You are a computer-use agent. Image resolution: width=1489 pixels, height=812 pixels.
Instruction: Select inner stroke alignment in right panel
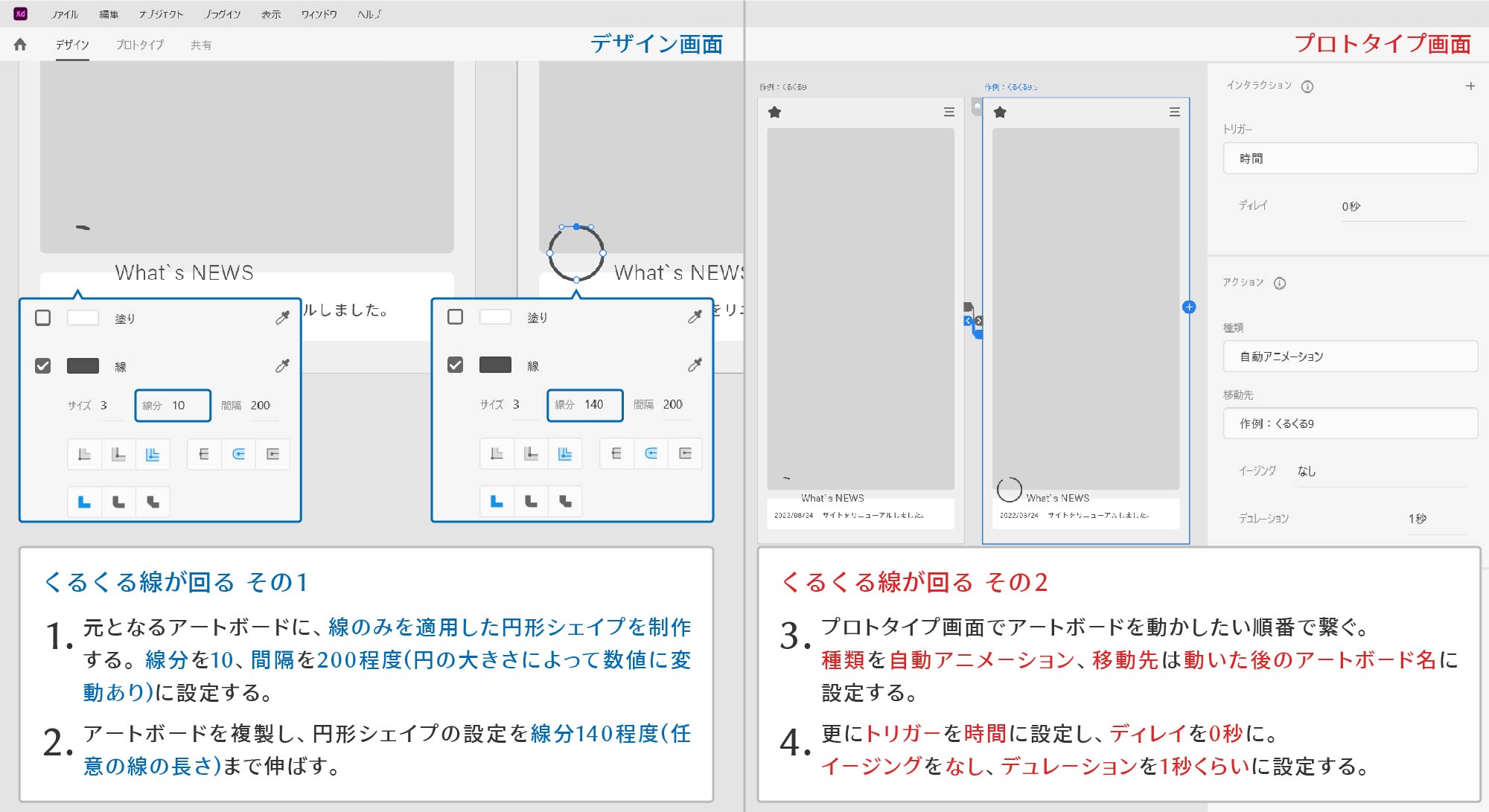click(497, 453)
